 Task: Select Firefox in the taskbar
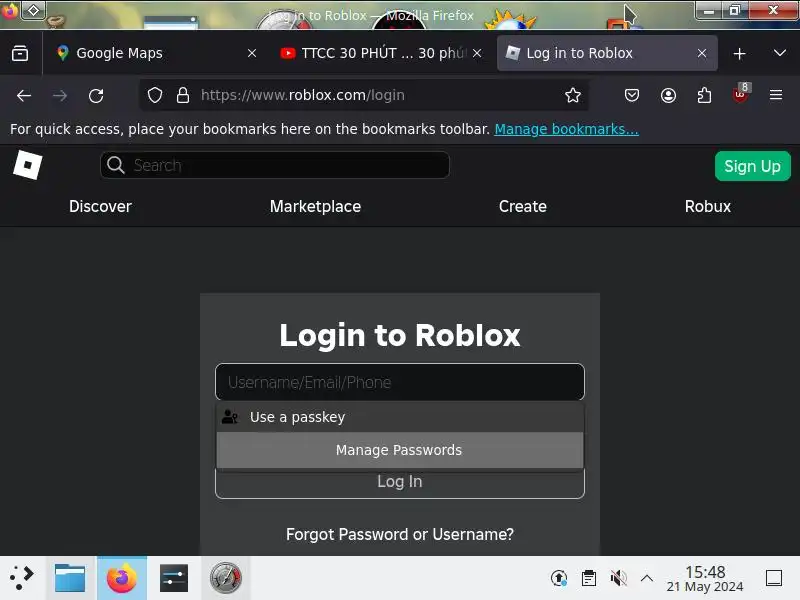[x=122, y=578]
